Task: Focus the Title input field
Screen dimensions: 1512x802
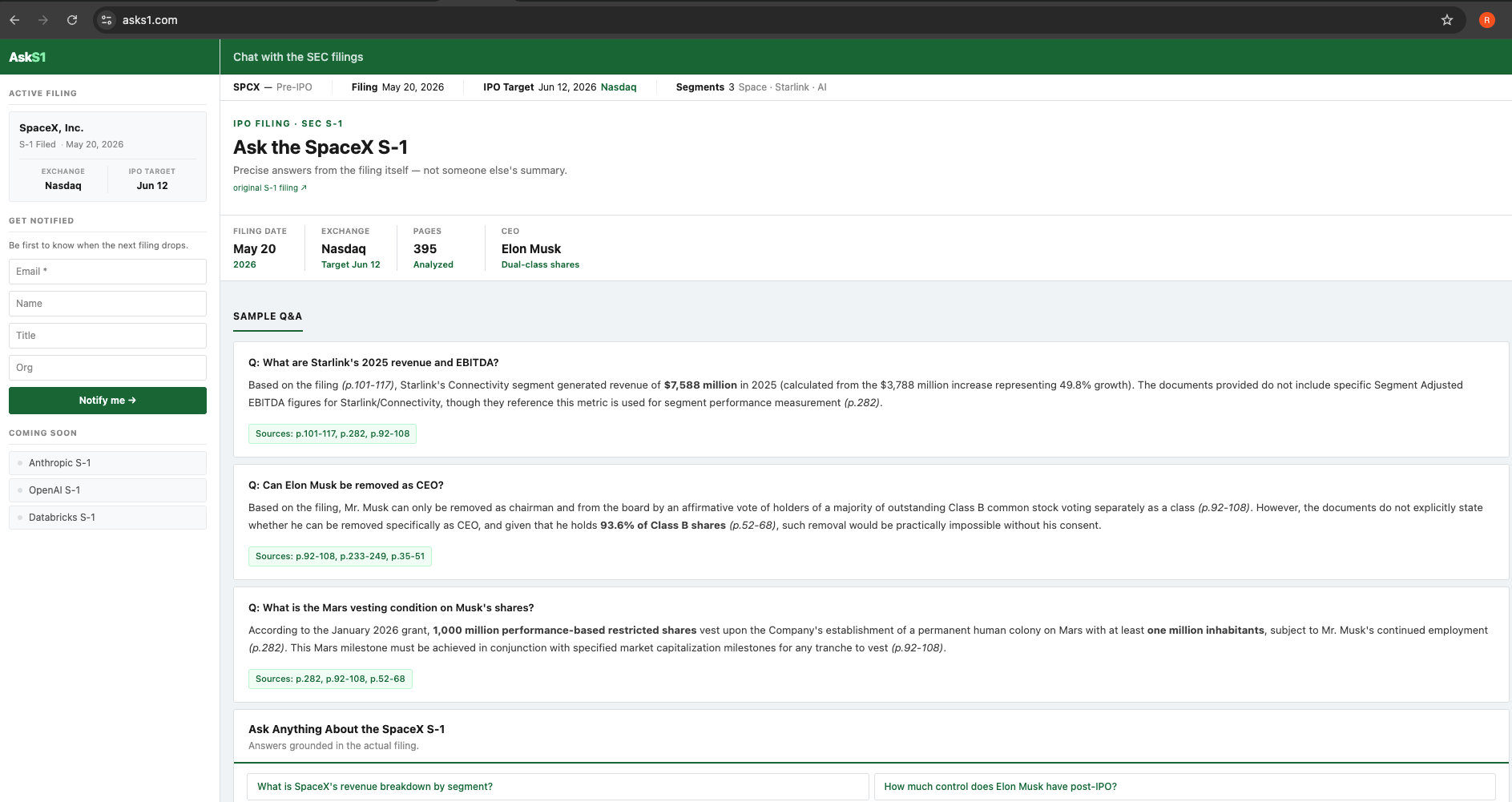Action: (x=107, y=336)
